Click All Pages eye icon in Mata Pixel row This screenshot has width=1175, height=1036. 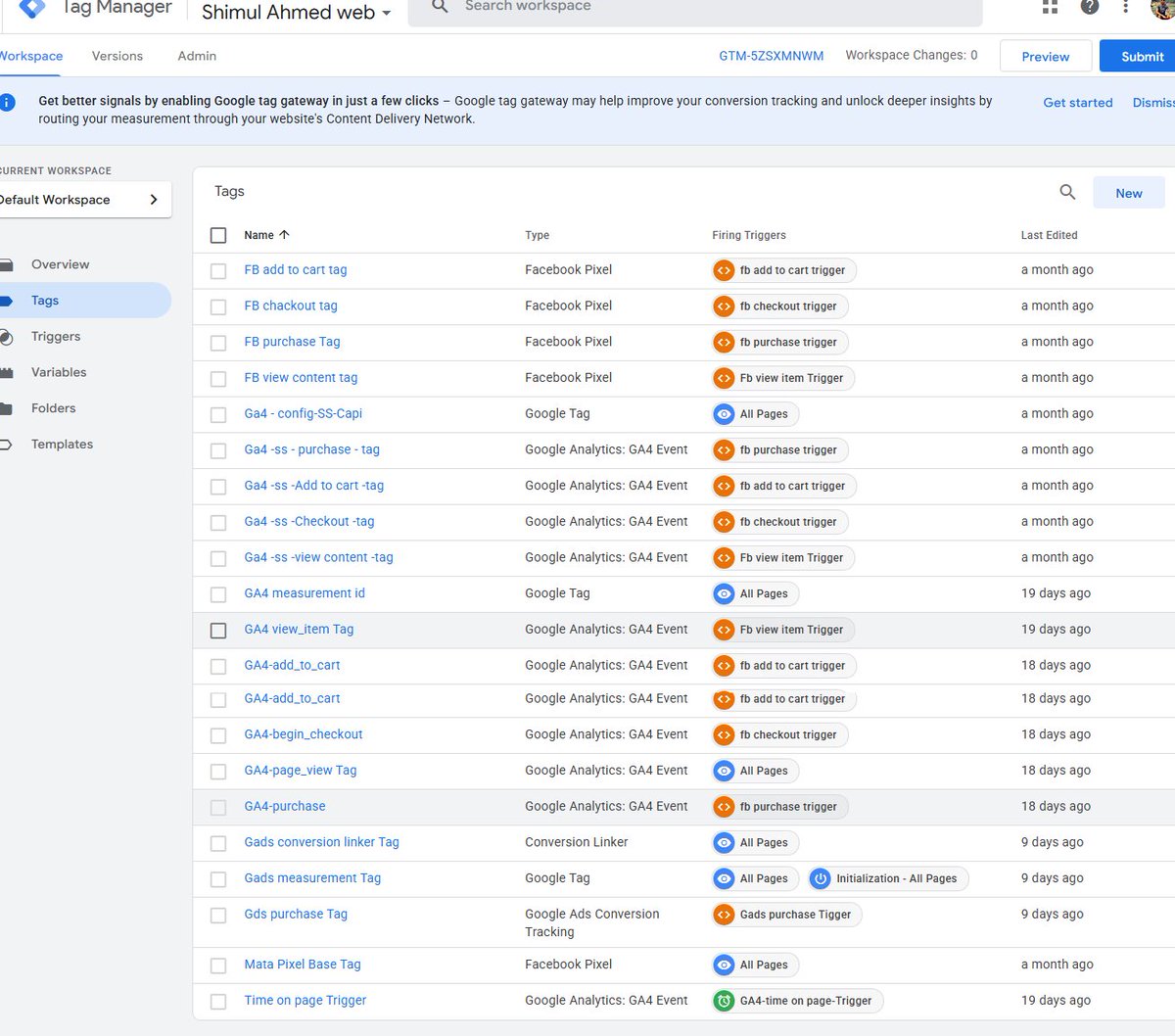pos(724,965)
